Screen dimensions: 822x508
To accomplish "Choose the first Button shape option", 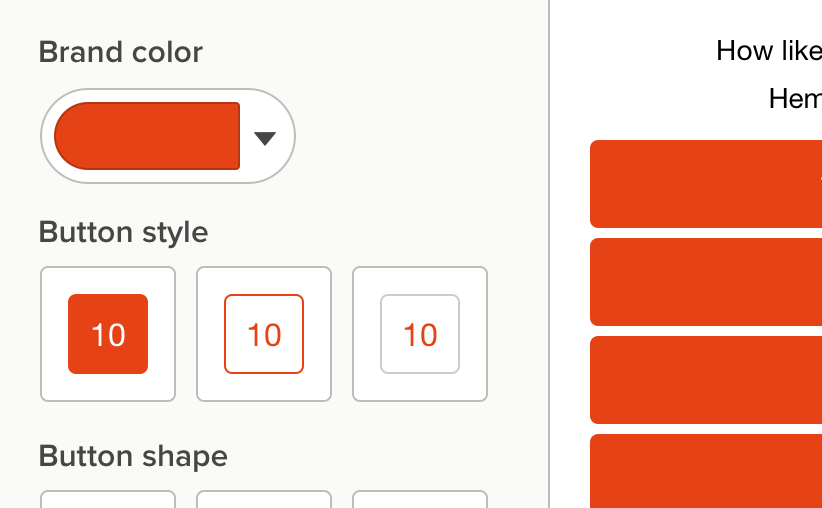I will (x=108, y=499).
